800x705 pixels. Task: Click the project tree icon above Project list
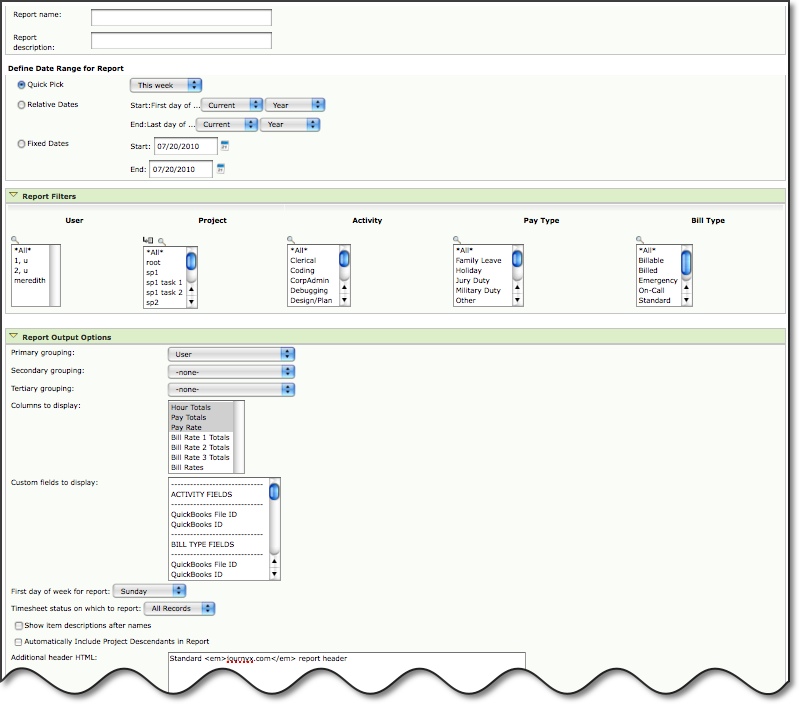point(149,240)
